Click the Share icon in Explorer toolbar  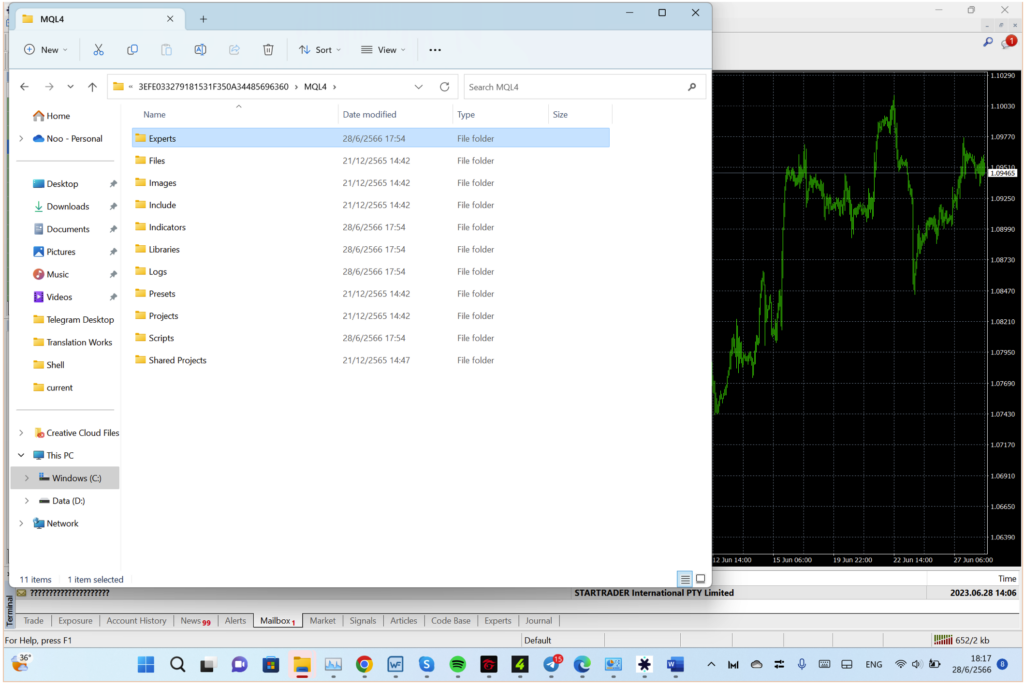click(234, 50)
